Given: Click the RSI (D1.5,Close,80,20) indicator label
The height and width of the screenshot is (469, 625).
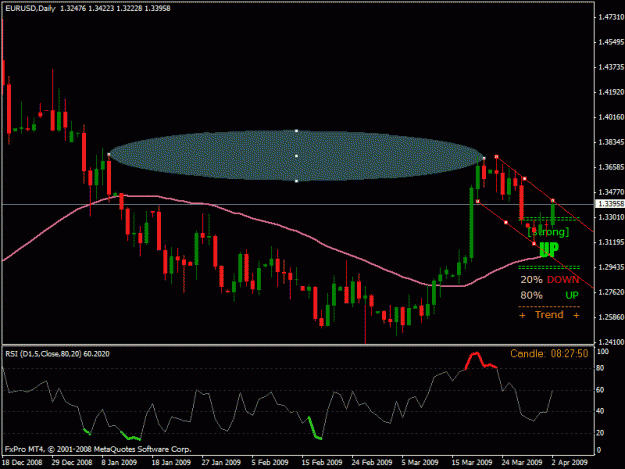Looking at the screenshot, I should click(57, 354).
